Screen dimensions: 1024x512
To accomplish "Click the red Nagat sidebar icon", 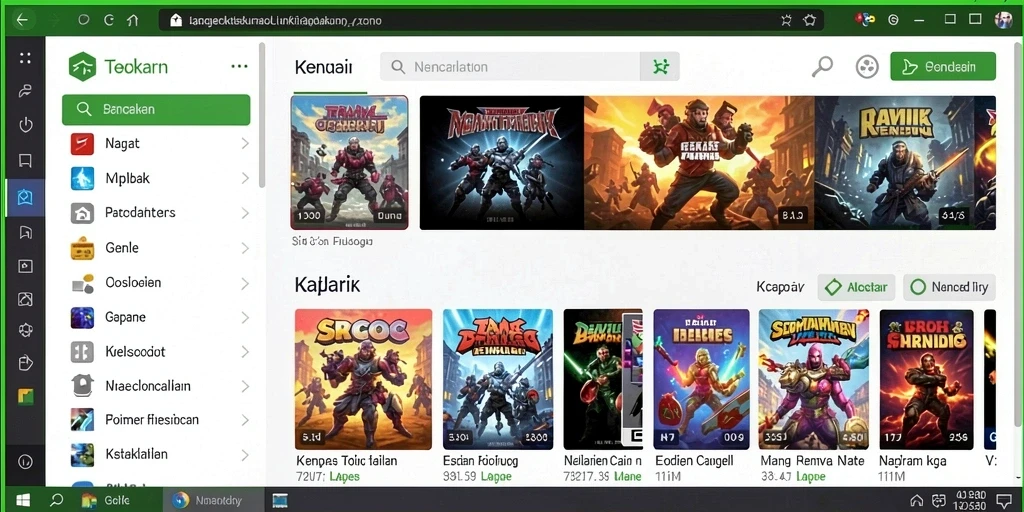I will tap(82, 143).
